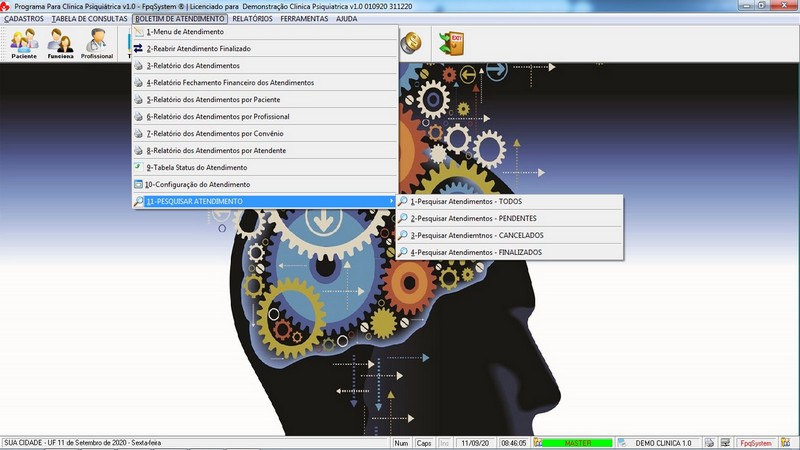This screenshot has height=450, width=800.
Task: Select 5-Relatório dos Atendimentos por Paciente
Action: (x=265, y=99)
